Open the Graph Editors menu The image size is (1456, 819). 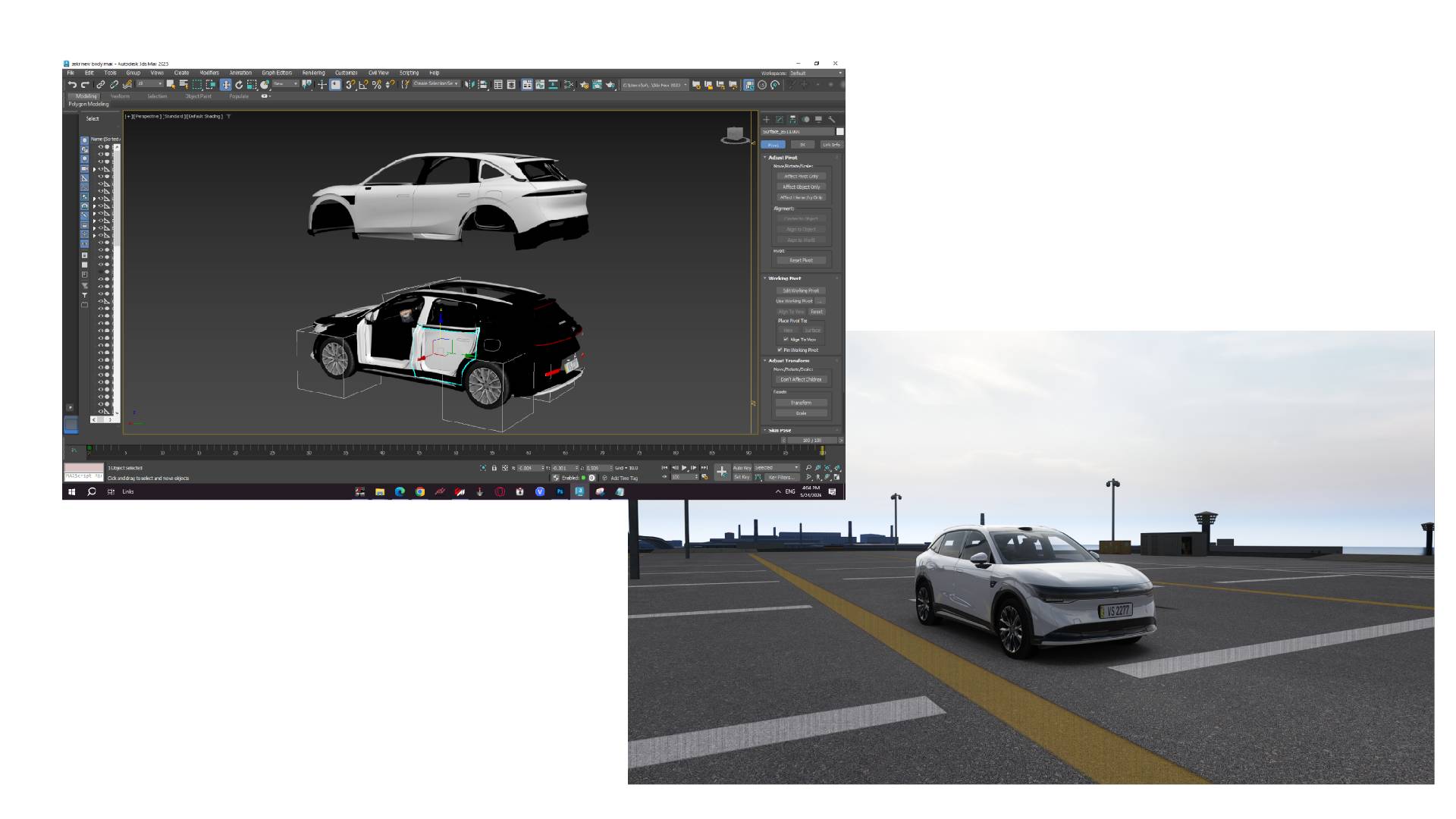[x=277, y=73]
